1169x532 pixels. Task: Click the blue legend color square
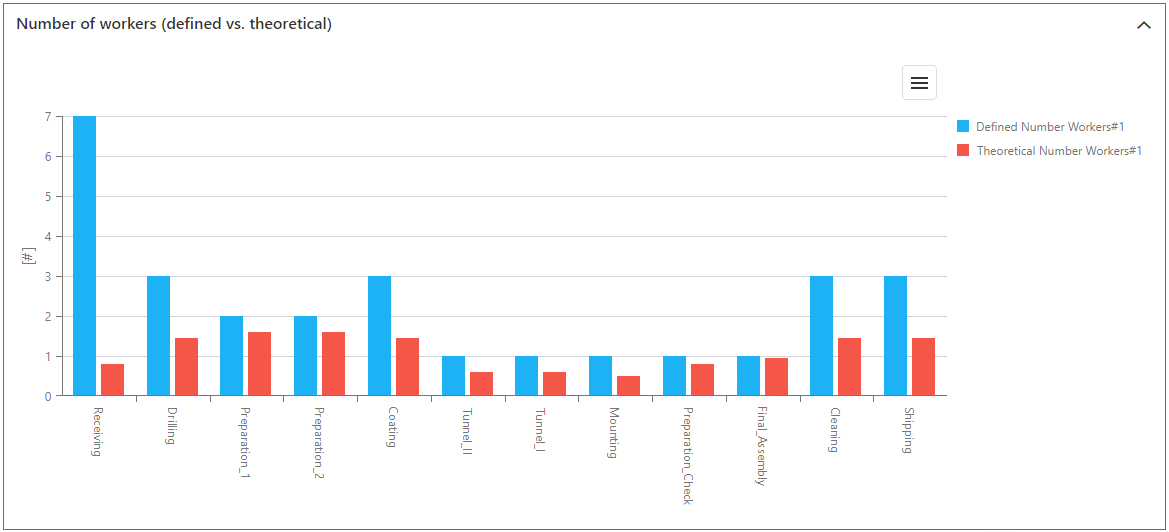click(x=964, y=127)
